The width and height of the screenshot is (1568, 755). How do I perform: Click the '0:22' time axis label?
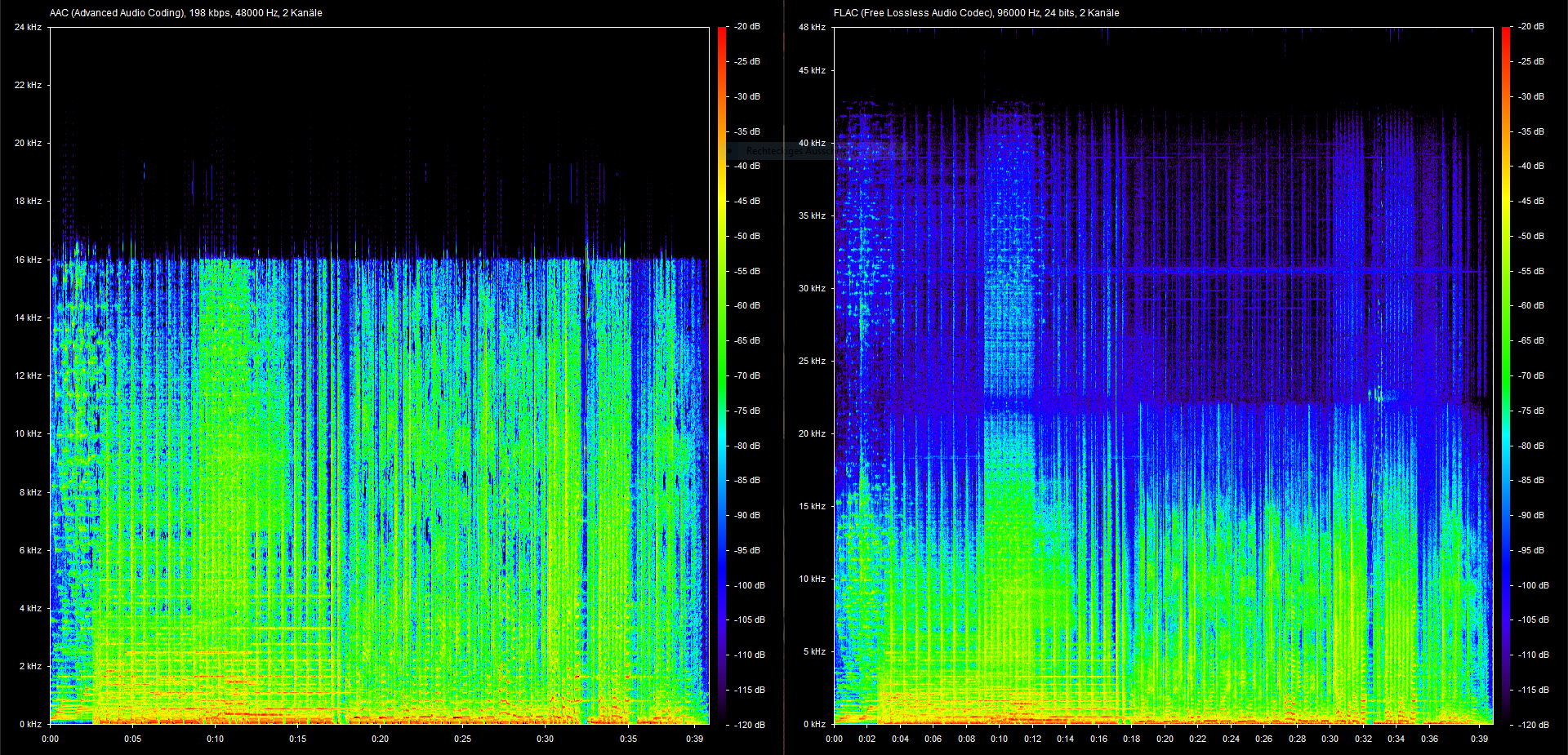[x=1198, y=739]
